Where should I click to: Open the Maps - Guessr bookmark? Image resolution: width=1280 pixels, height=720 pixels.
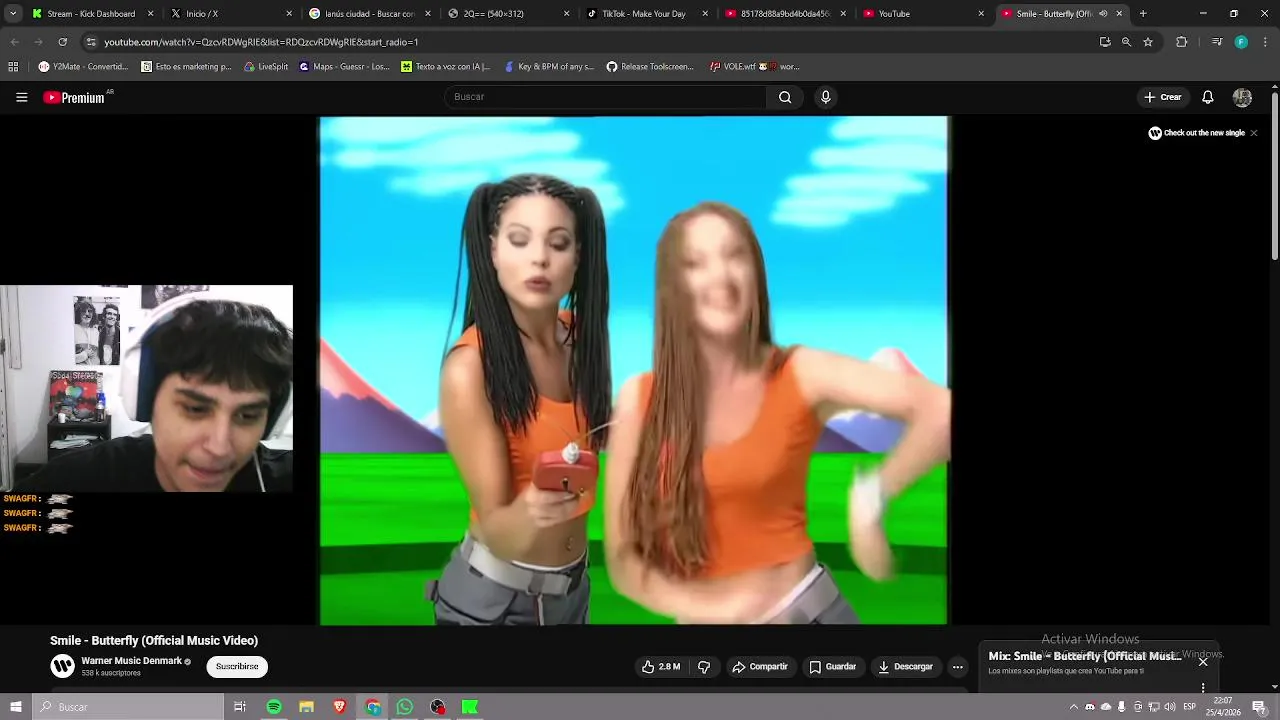(344, 67)
